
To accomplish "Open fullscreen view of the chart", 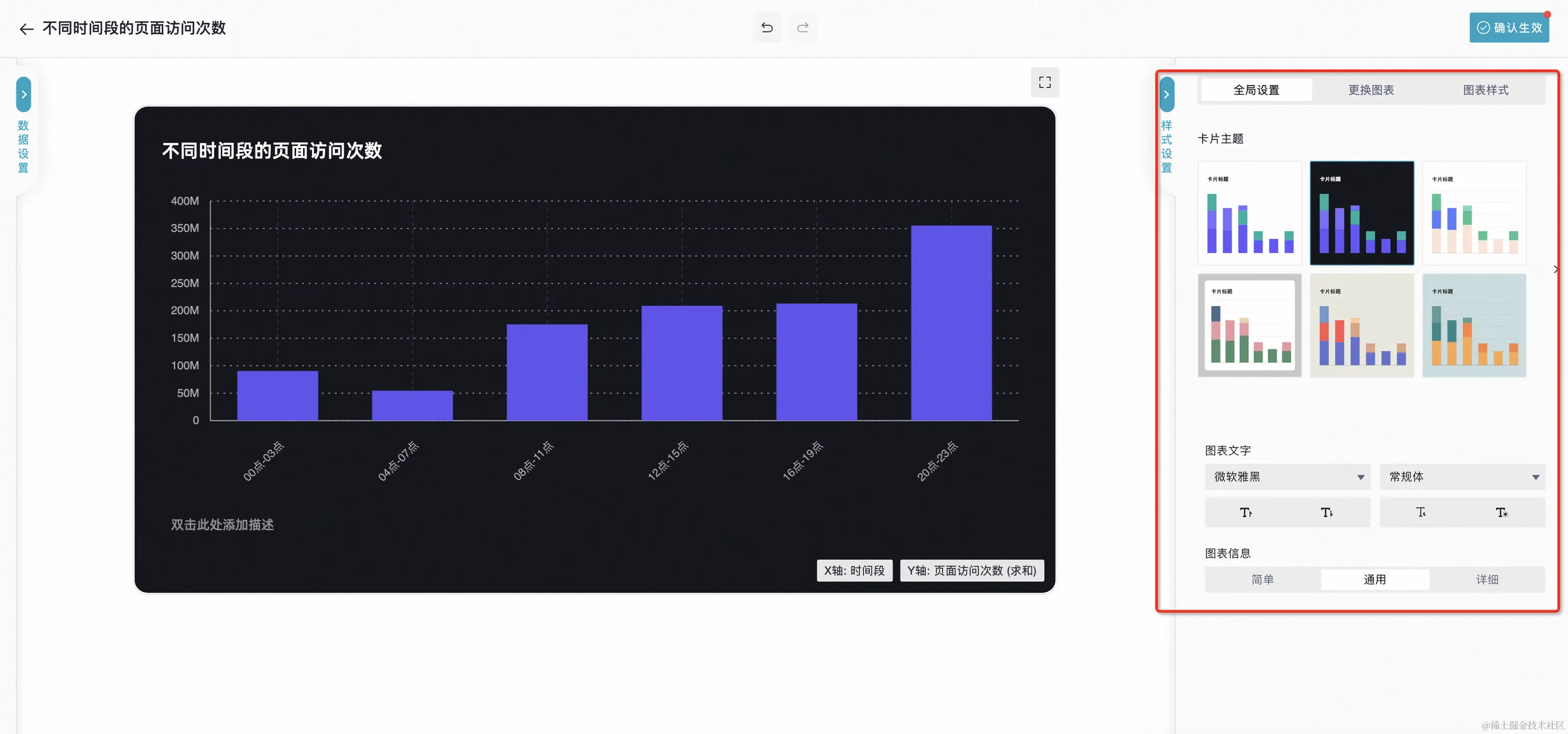I will tap(1044, 82).
